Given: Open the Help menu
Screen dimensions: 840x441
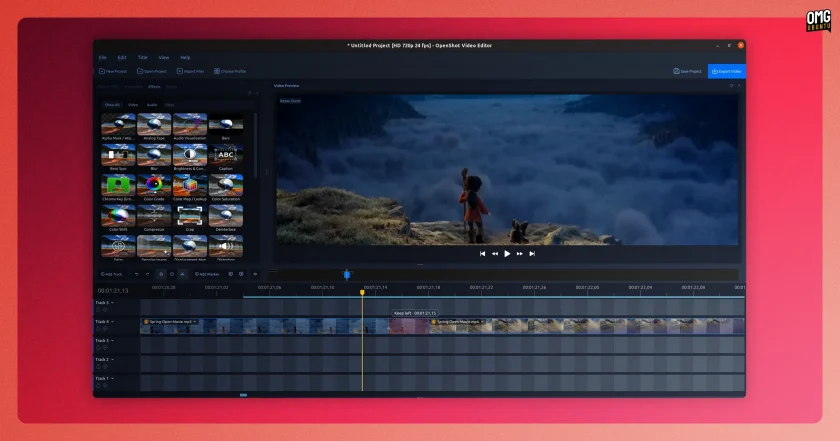Looking at the screenshot, I should pyautogui.click(x=185, y=57).
